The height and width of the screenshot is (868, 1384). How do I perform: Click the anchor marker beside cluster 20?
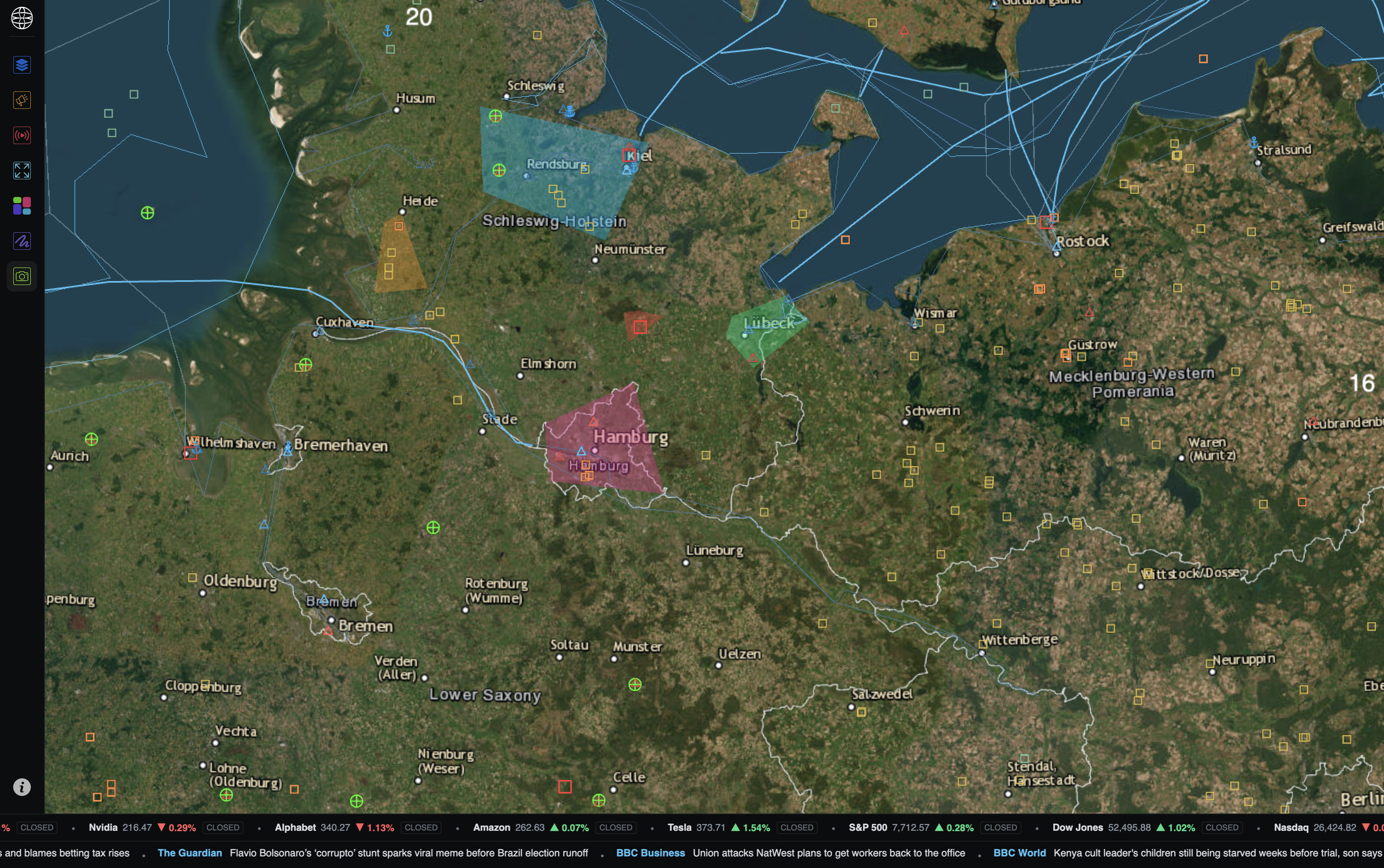(x=388, y=31)
